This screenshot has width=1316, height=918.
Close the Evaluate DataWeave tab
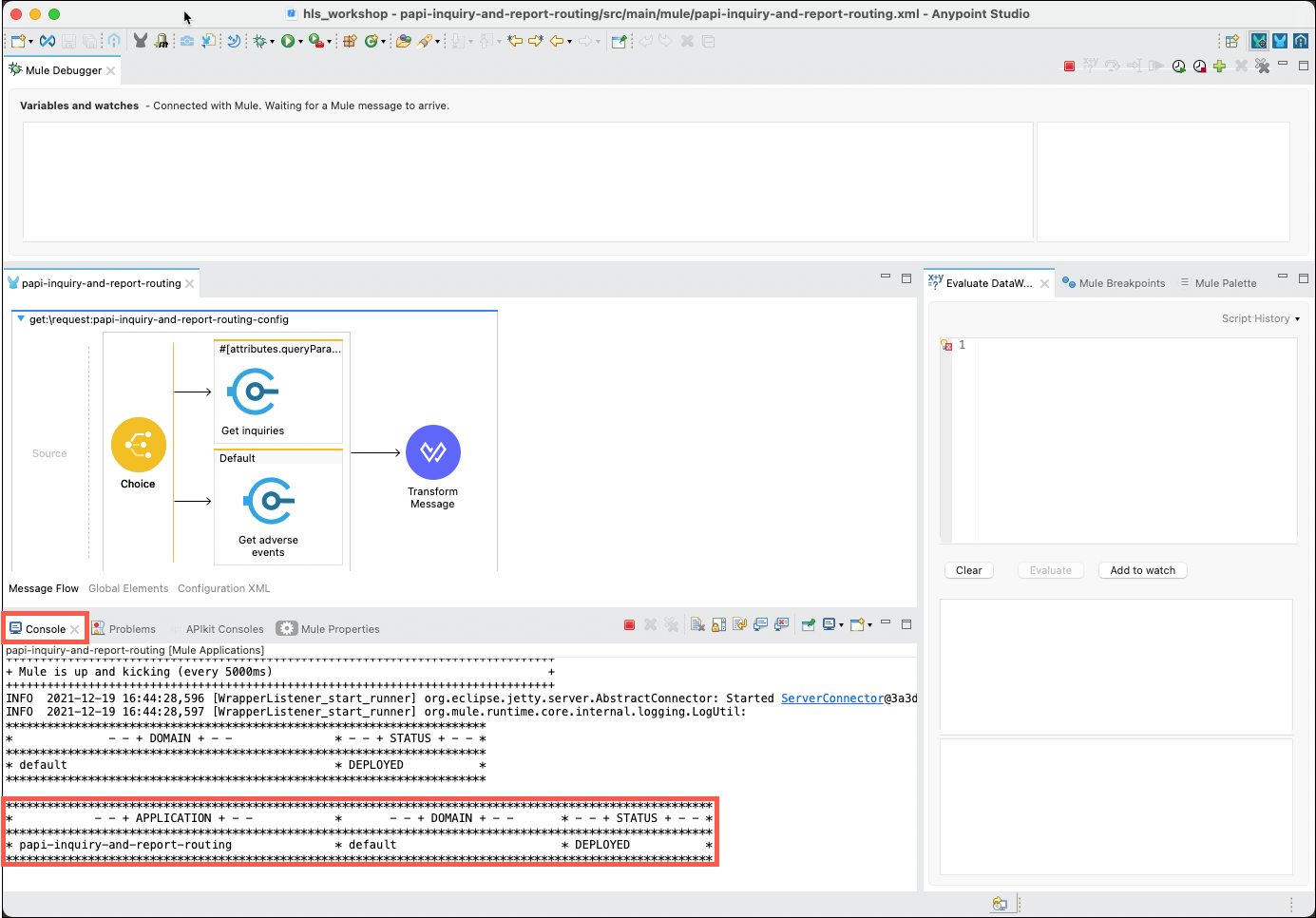coord(1045,283)
